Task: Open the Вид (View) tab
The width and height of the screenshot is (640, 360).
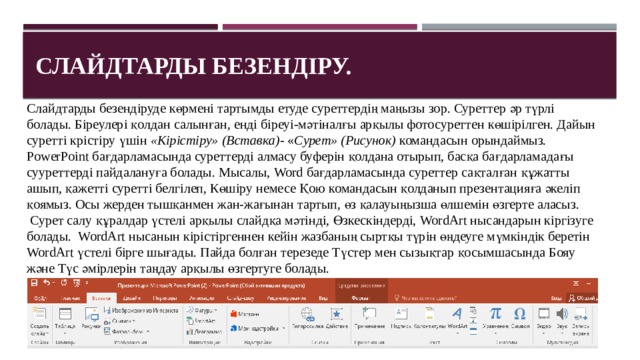Action: [323, 298]
